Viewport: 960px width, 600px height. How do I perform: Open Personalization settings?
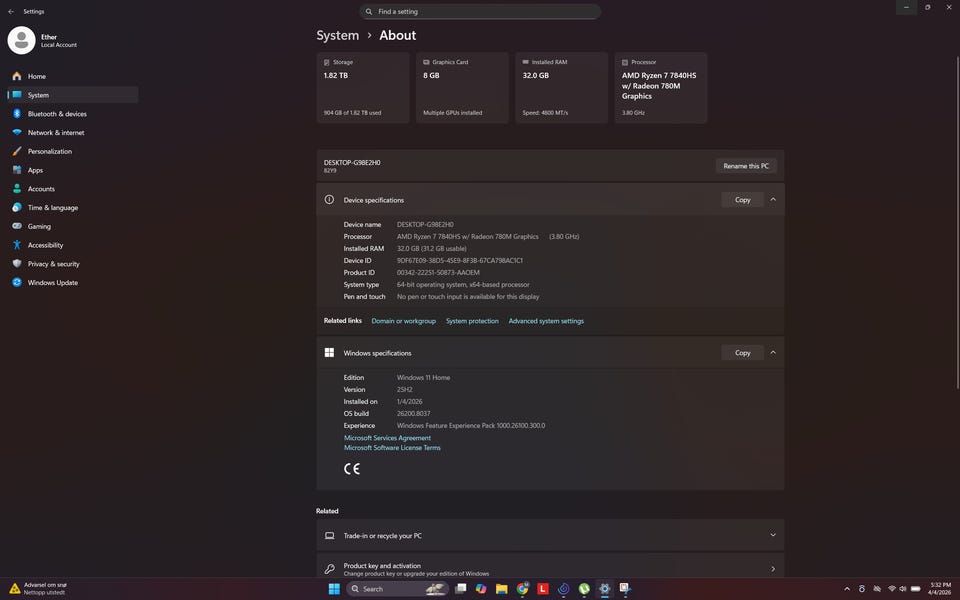72,151
